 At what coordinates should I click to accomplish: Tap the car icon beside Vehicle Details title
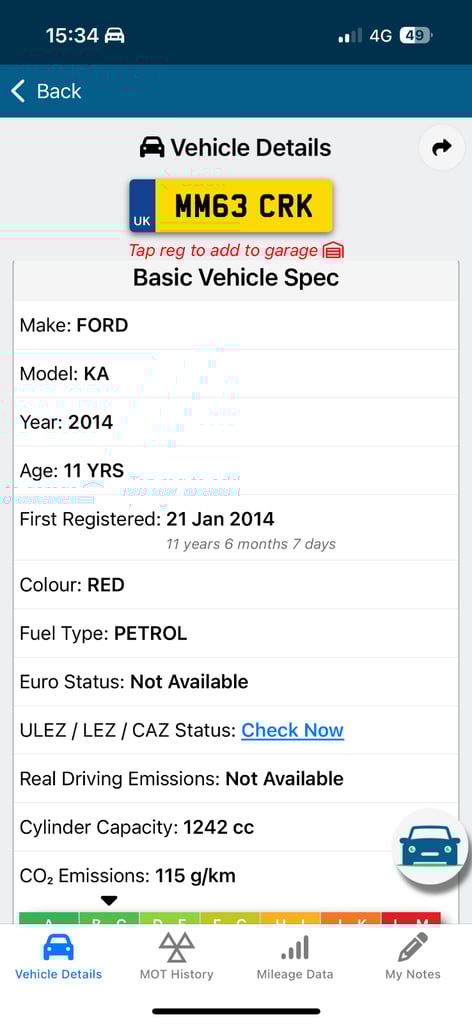pos(152,148)
